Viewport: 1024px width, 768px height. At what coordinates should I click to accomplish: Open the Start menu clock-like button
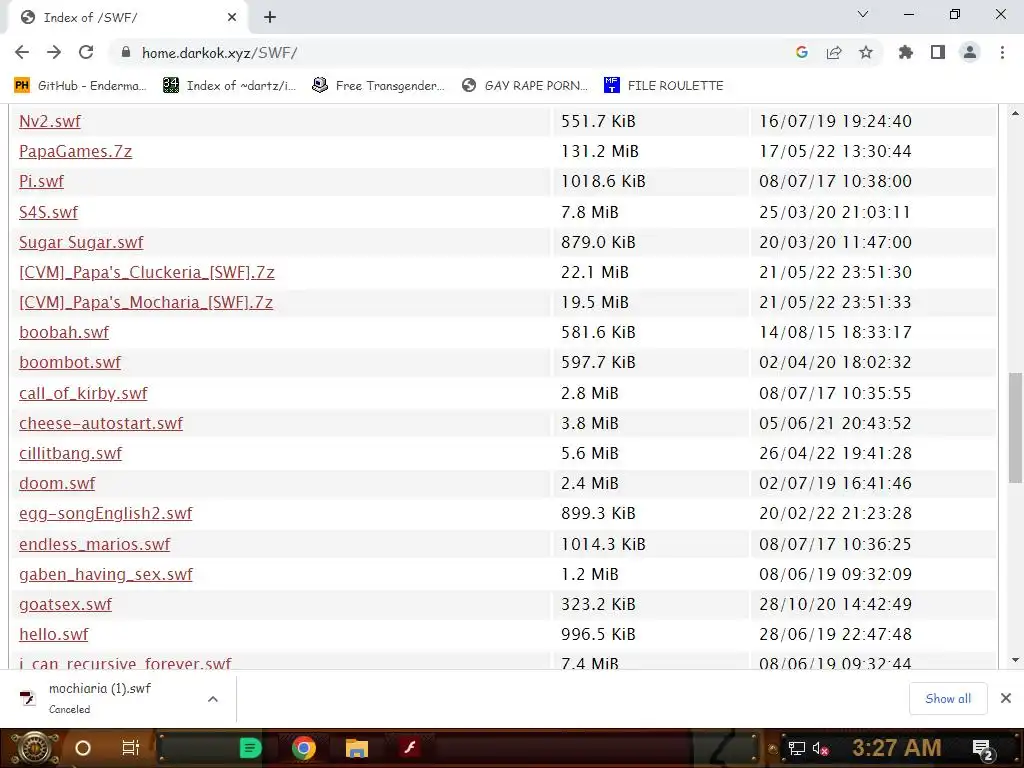tap(34, 748)
